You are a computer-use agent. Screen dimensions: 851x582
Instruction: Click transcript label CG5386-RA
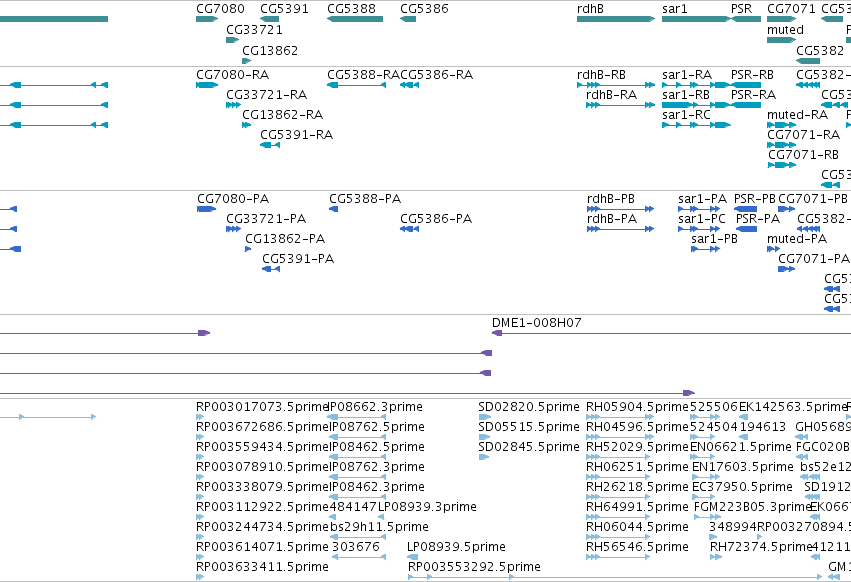pyautogui.click(x=436, y=74)
